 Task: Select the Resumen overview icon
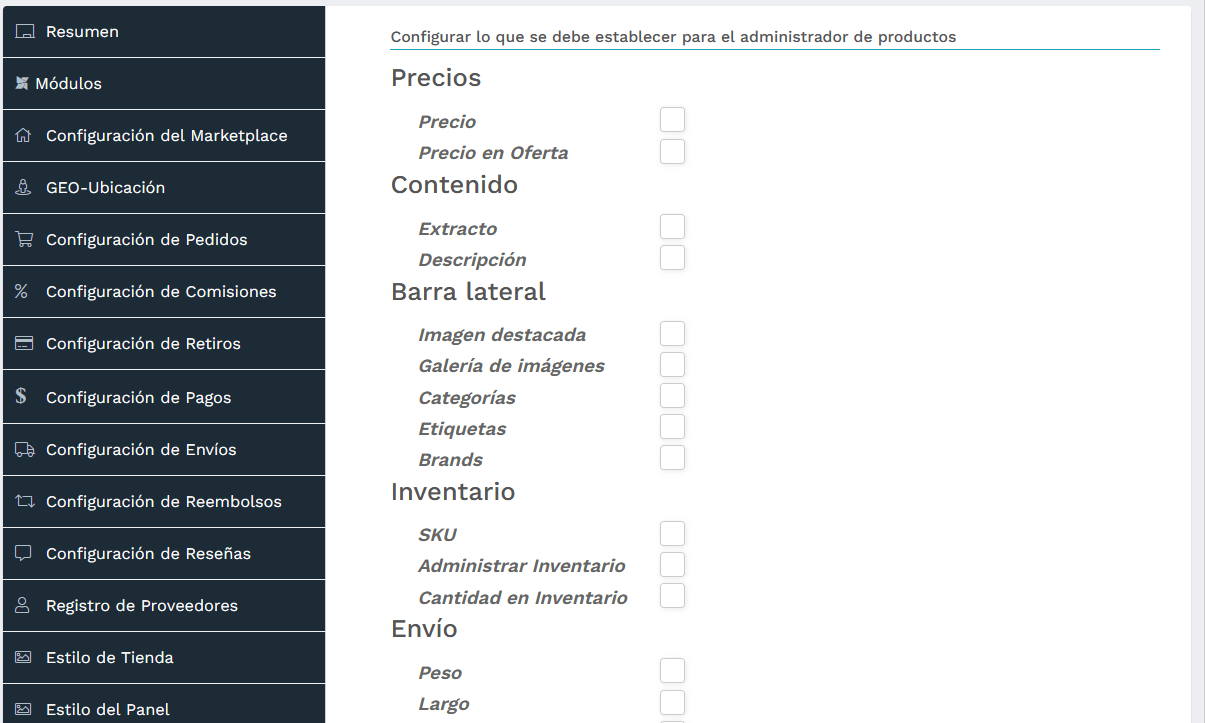click(x=23, y=31)
